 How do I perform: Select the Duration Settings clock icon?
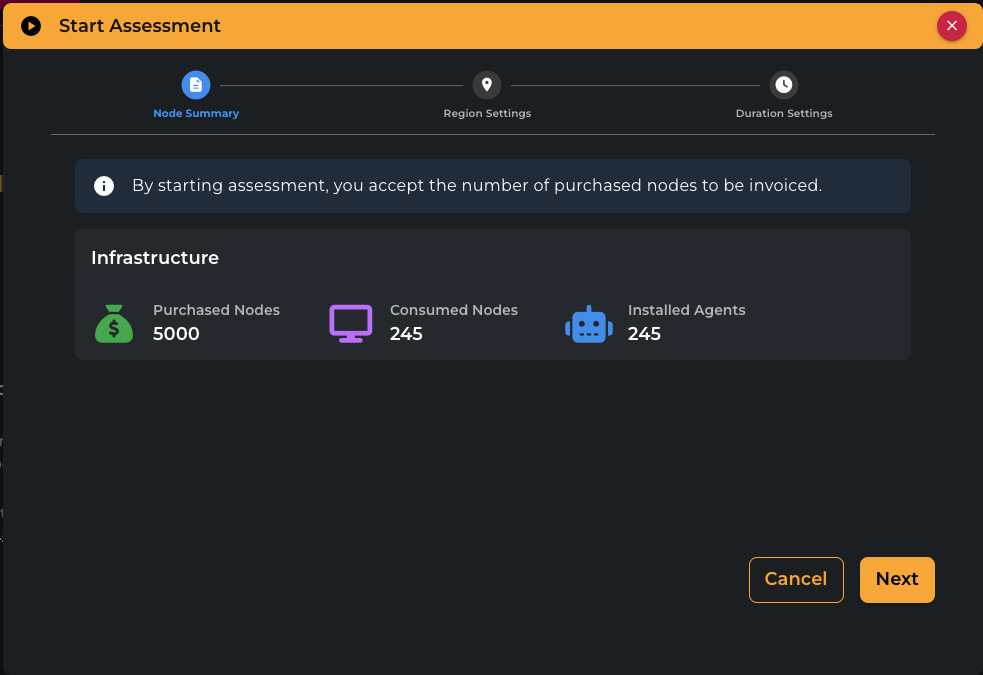coord(784,85)
